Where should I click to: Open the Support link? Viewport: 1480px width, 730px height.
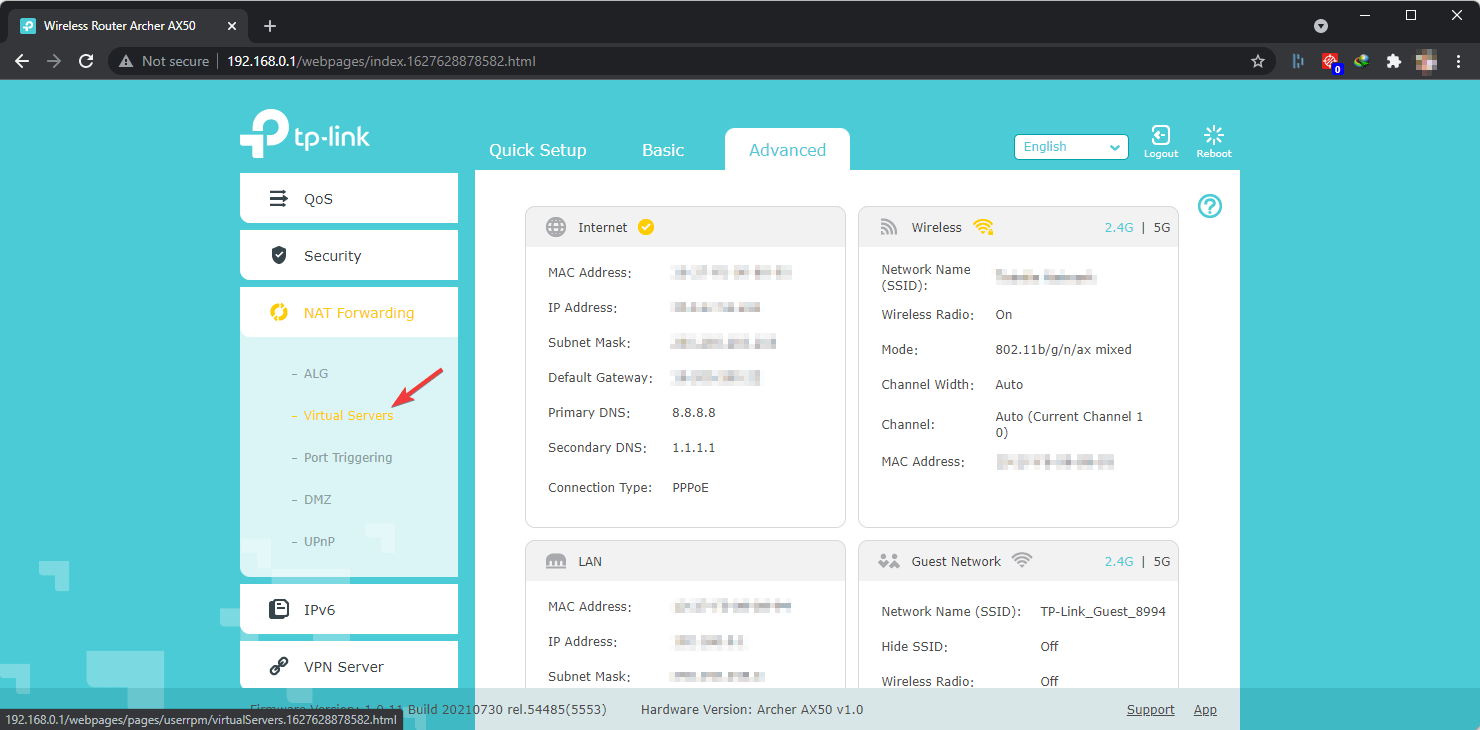[x=1151, y=710]
